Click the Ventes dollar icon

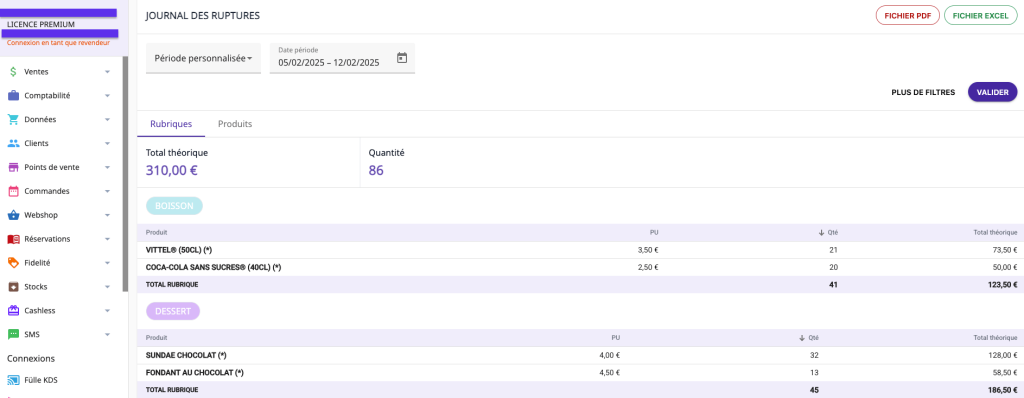(13, 72)
